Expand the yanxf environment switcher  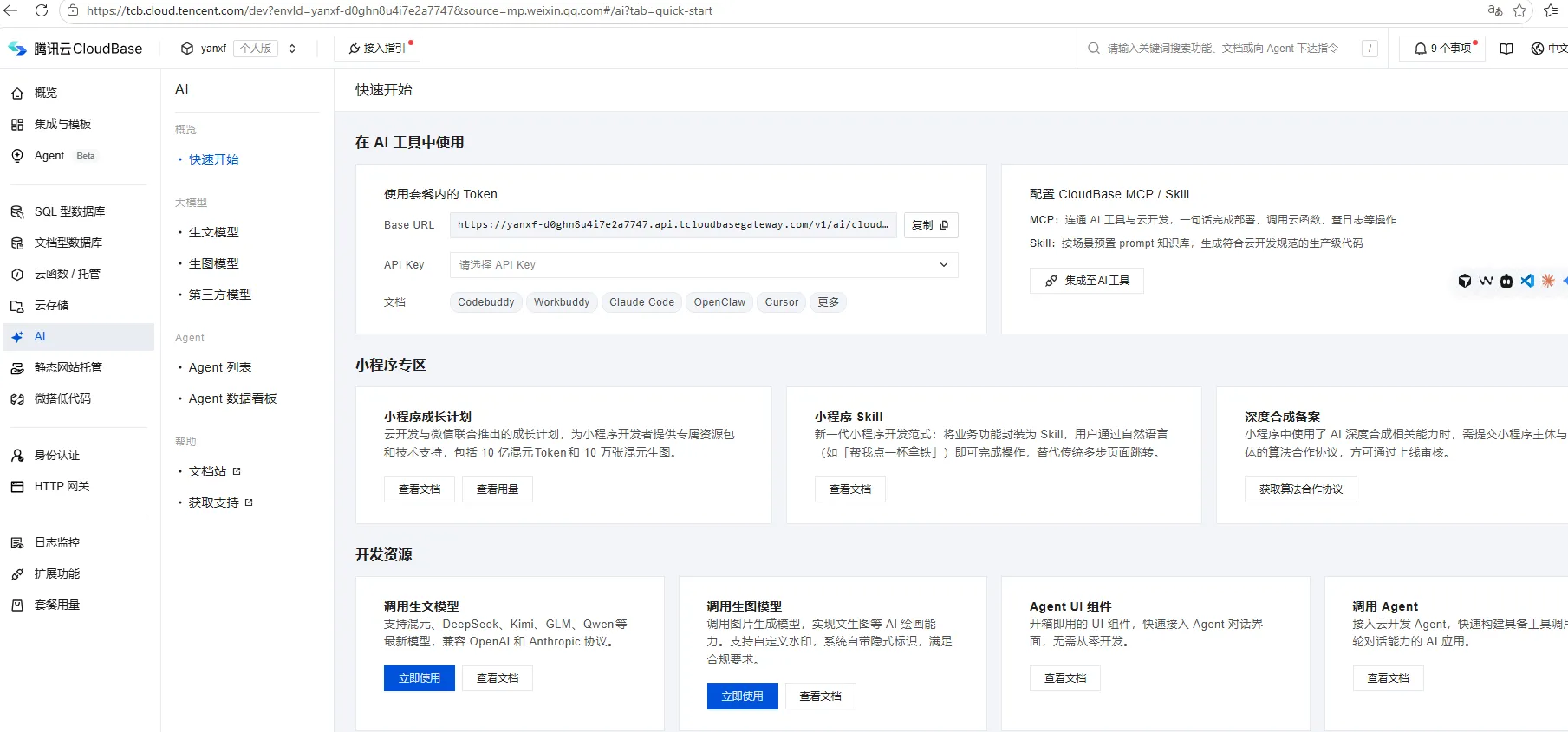click(292, 49)
